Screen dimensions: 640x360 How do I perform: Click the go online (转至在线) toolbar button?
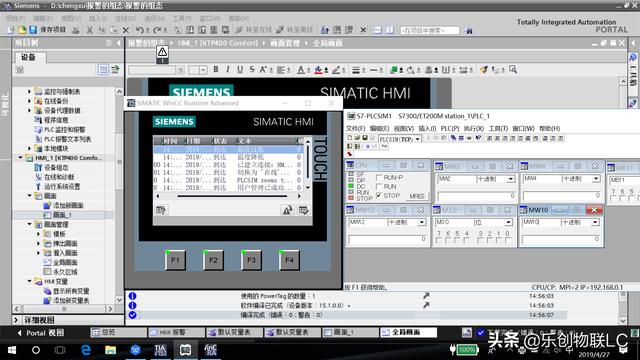click(x=253, y=30)
